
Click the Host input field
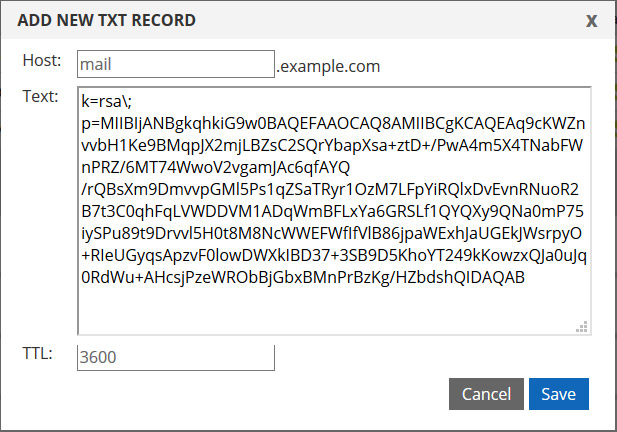coord(175,65)
